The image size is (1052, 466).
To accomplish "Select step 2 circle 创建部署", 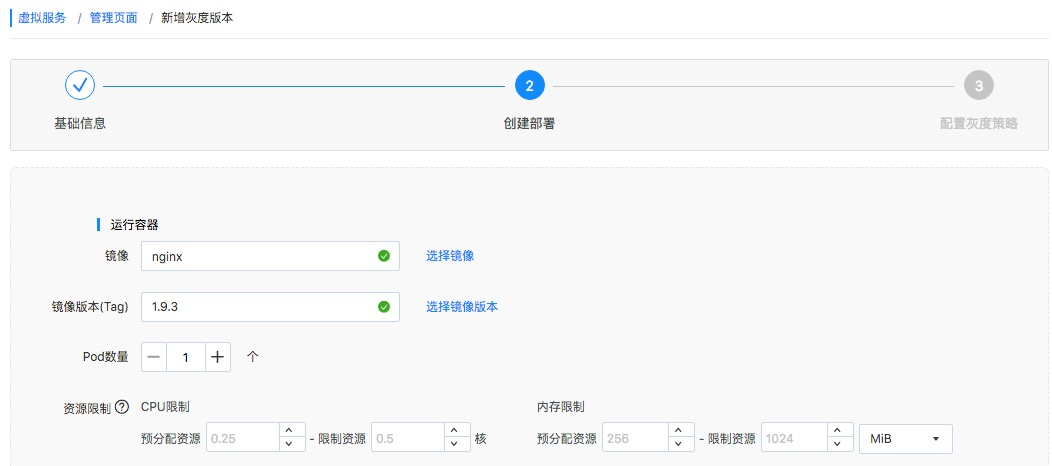I will 529,85.
